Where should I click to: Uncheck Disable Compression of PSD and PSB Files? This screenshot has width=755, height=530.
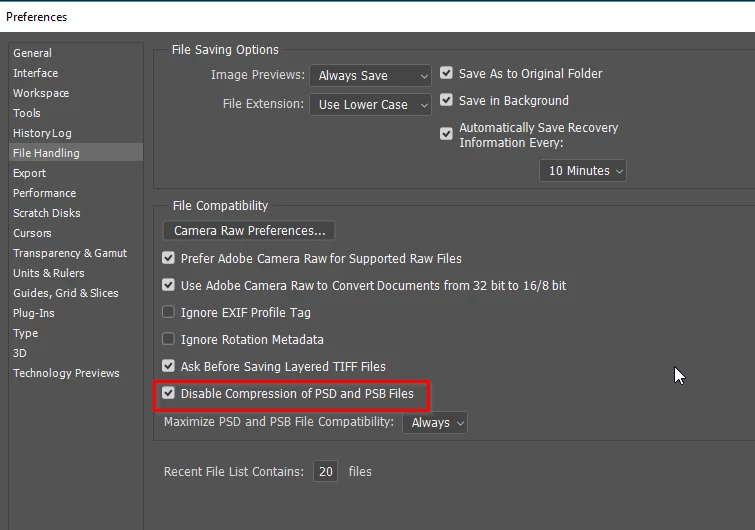168,393
